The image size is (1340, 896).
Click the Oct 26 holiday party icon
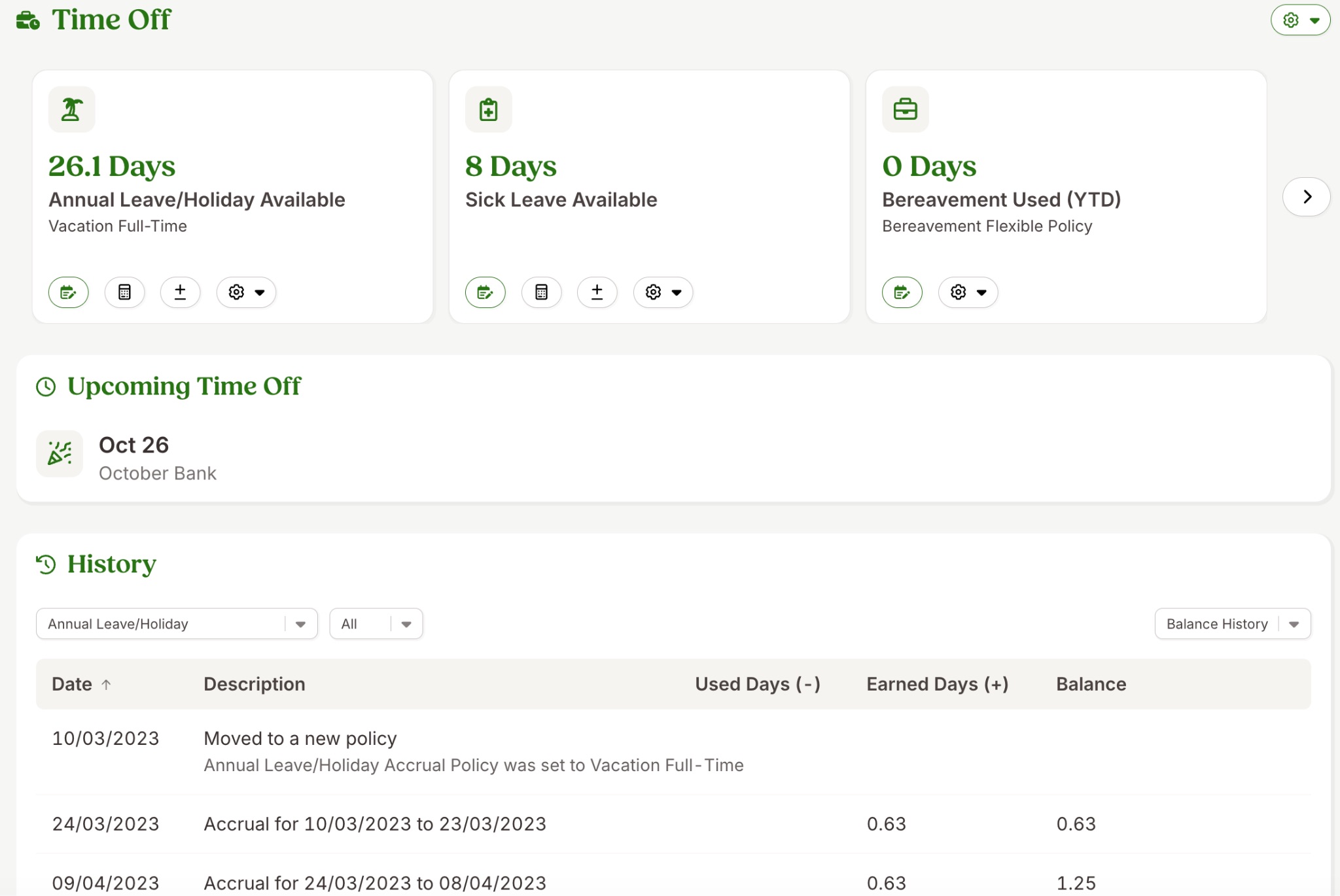click(60, 454)
